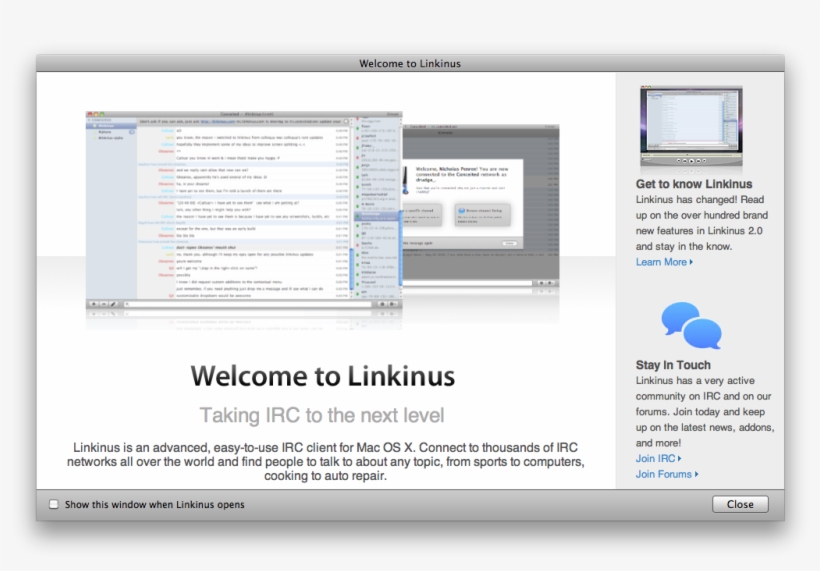Image resolution: width=820 pixels, height=571 pixels.
Task: Click the connection dialog preview screenshot
Action: (481, 207)
